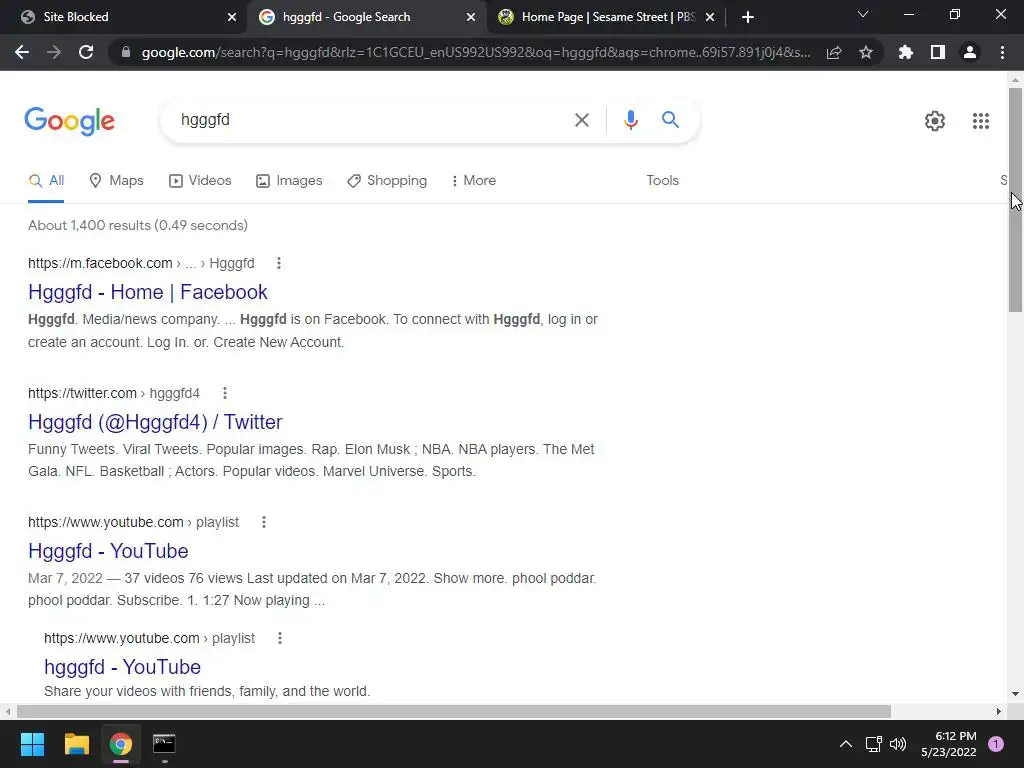Open options for nested YouTube playlist result
The width and height of the screenshot is (1024, 768).
280,638
